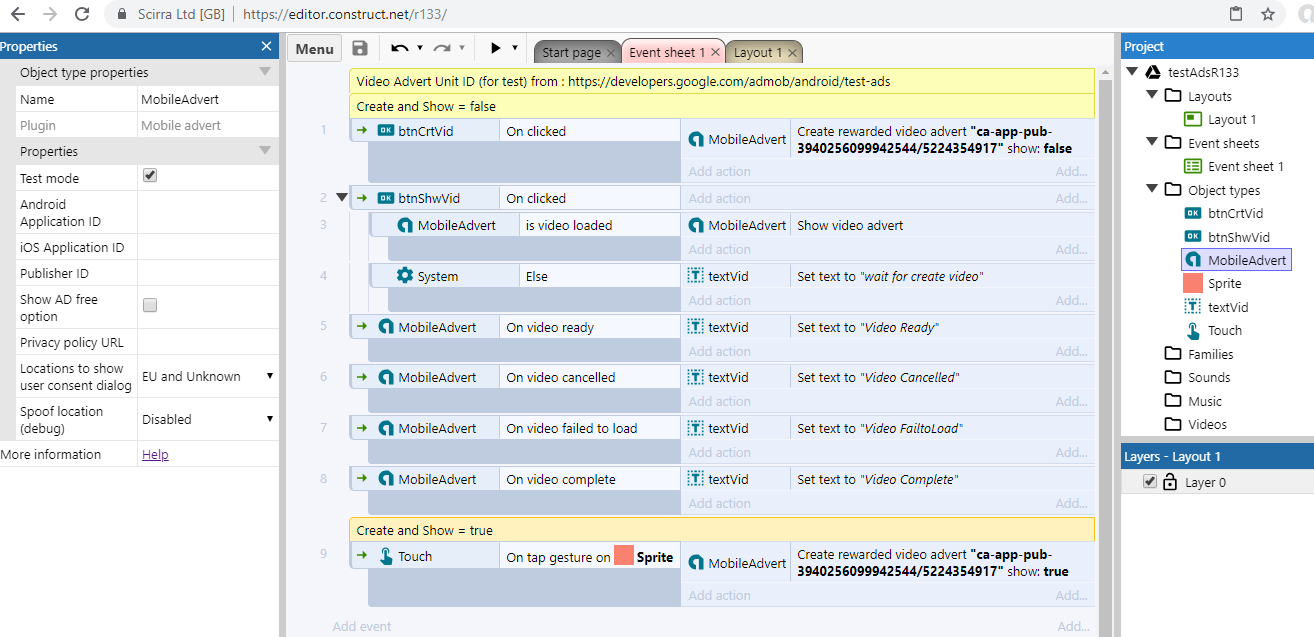Click btnCrtVid icon in event 1
The width and height of the screenshot is (1314, 637).
386,131
